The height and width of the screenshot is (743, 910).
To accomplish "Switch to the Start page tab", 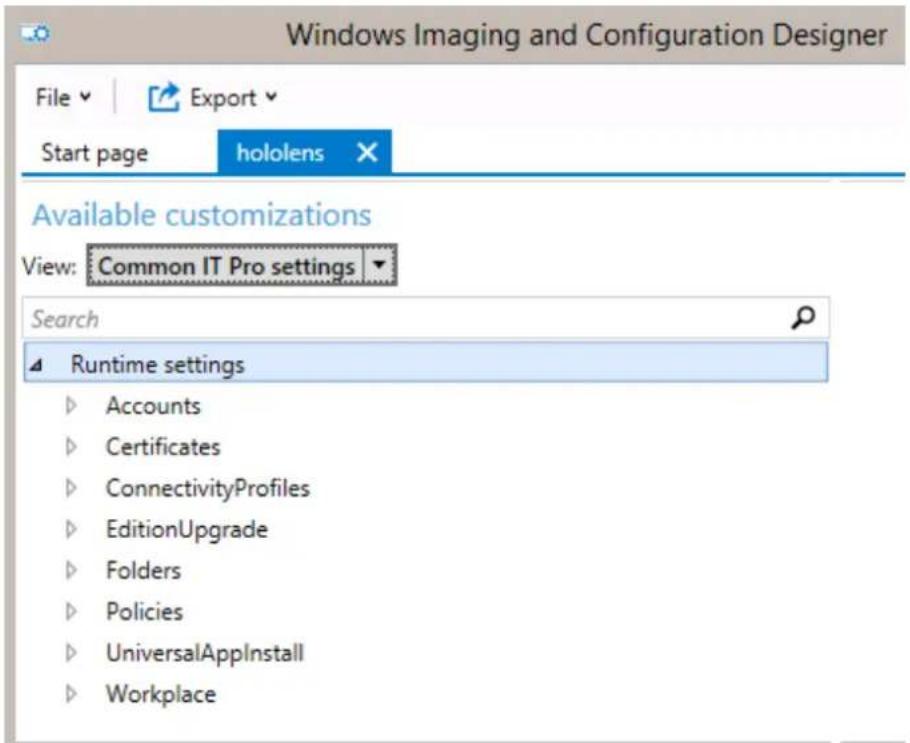I will click(x=95, y=153).
